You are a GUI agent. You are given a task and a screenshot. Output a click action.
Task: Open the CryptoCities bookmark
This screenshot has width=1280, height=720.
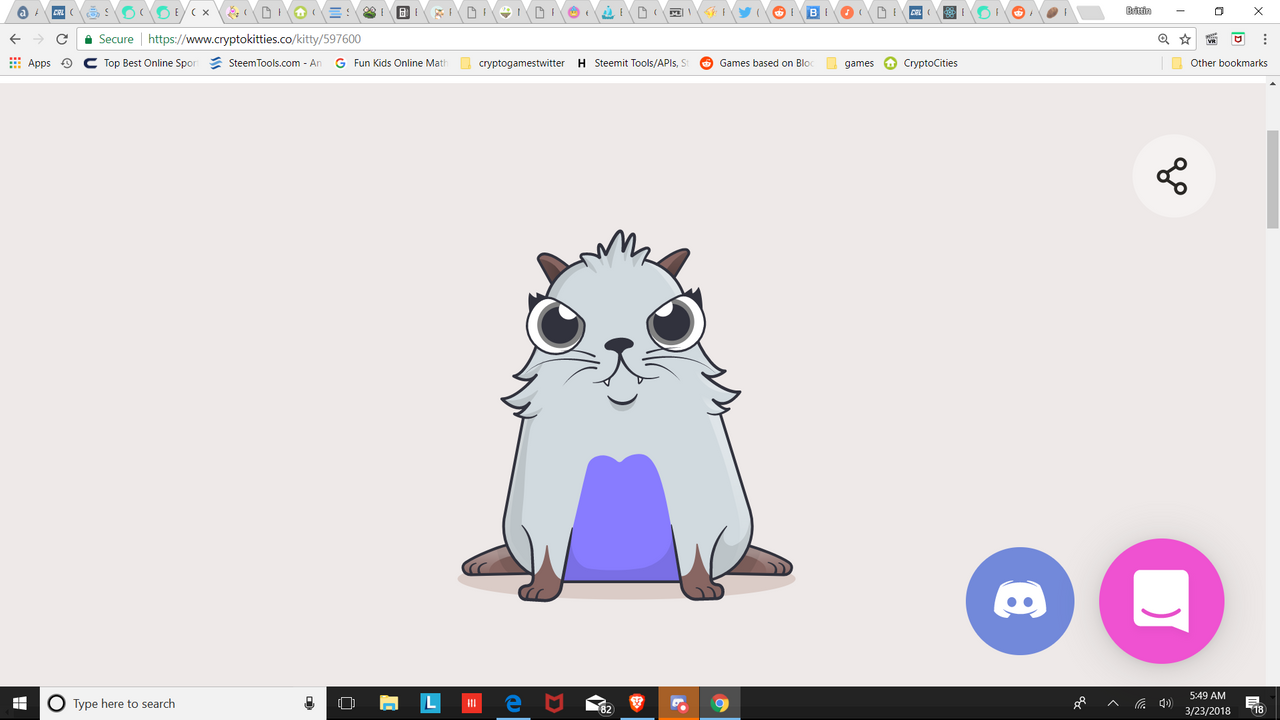tap(921, 63)
